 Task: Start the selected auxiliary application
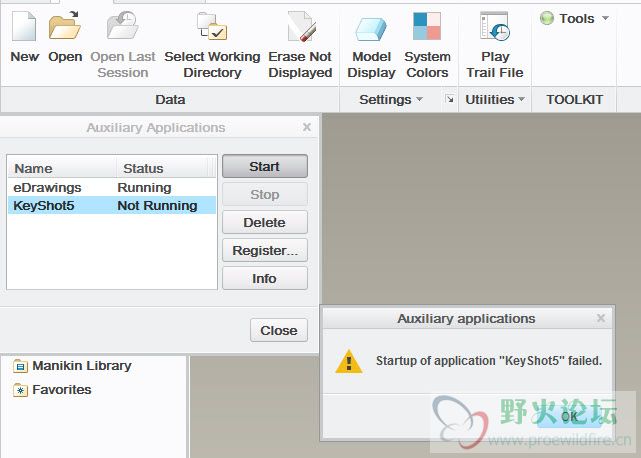pos(265,166)
